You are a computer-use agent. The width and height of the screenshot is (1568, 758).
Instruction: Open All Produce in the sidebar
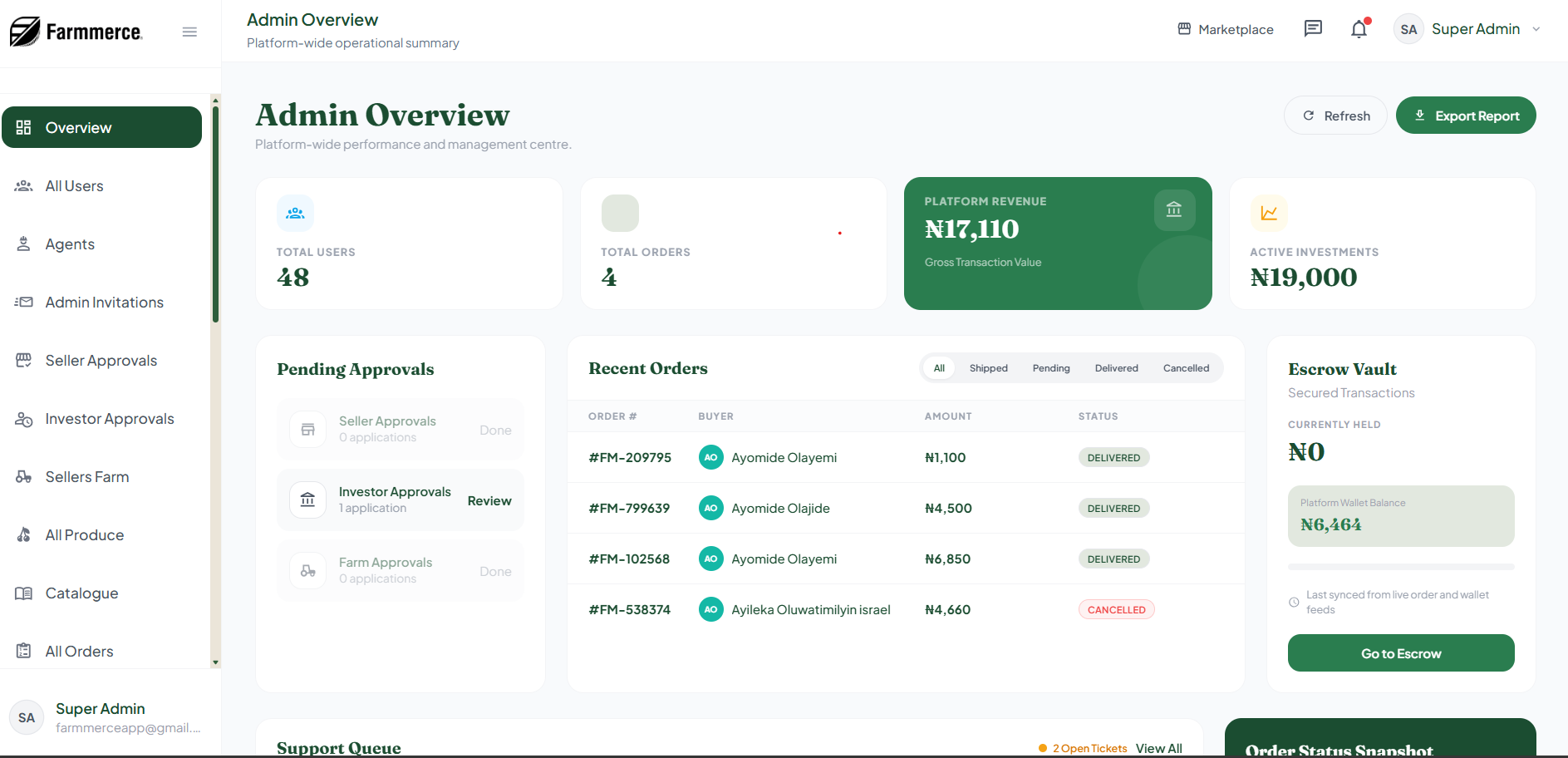tap(101, 534)
